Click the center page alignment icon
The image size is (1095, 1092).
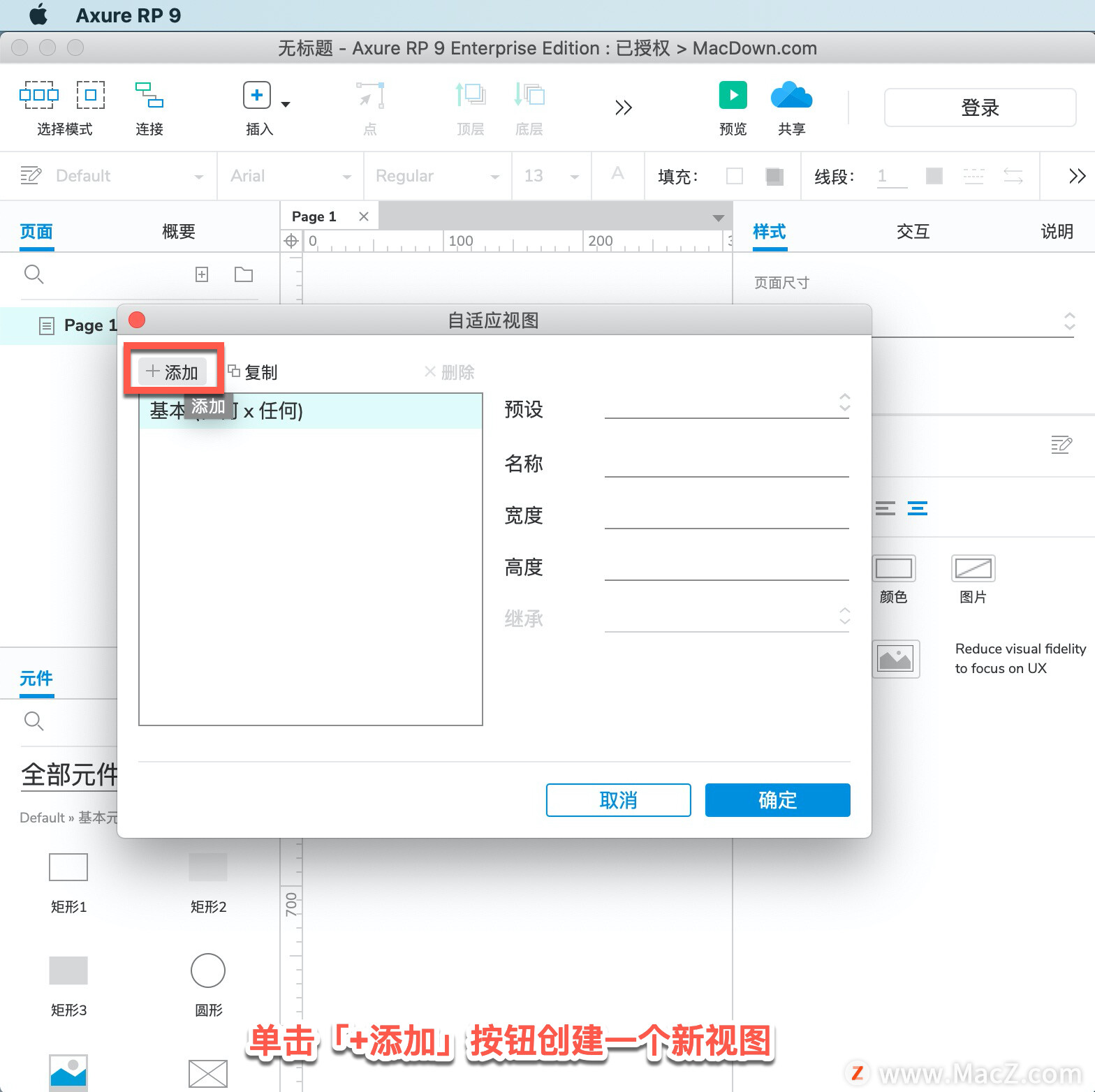pyautogui.click(x=918, y=508)
